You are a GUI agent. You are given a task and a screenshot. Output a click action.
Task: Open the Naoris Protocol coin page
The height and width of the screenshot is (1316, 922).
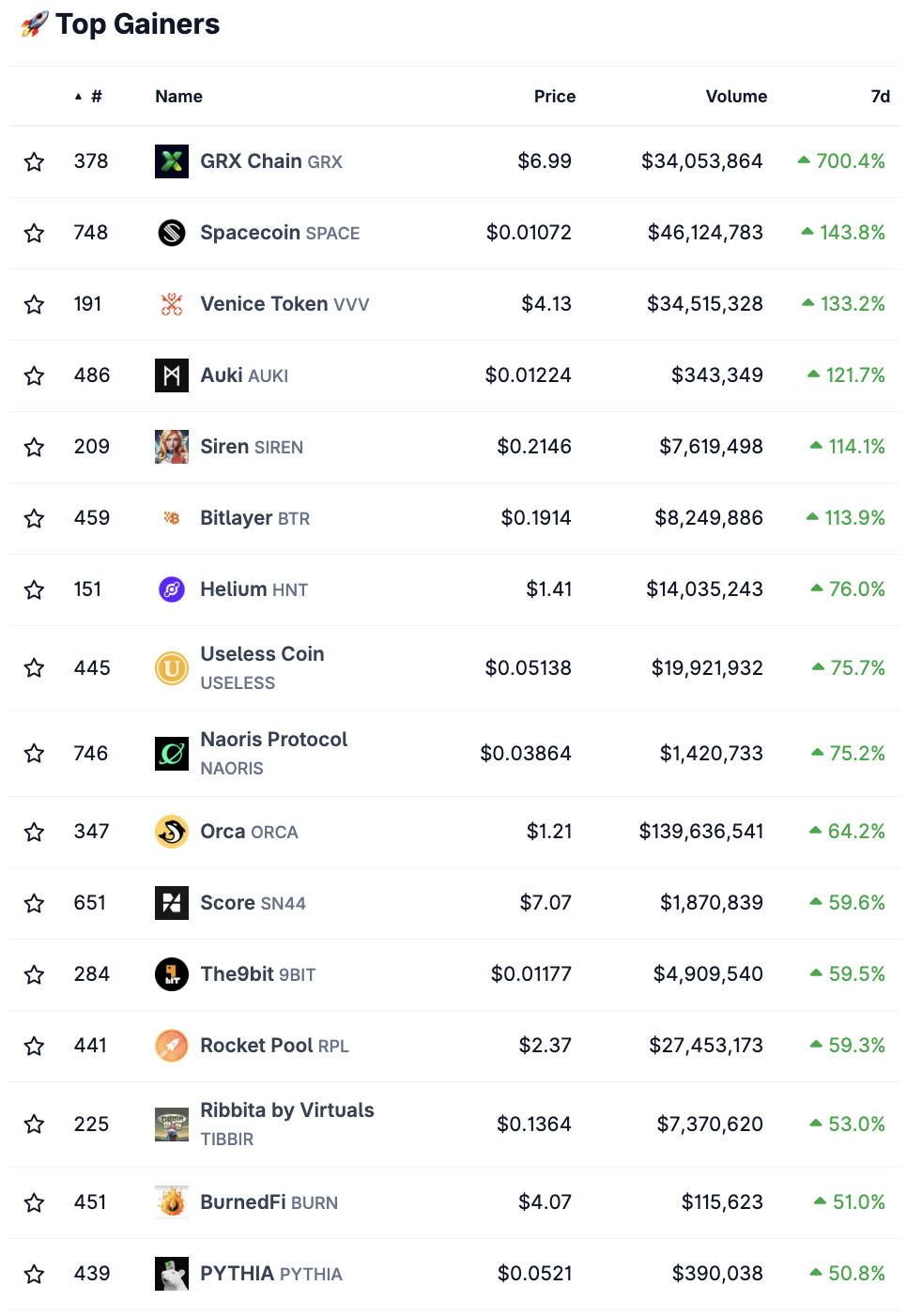click(273, 739)
